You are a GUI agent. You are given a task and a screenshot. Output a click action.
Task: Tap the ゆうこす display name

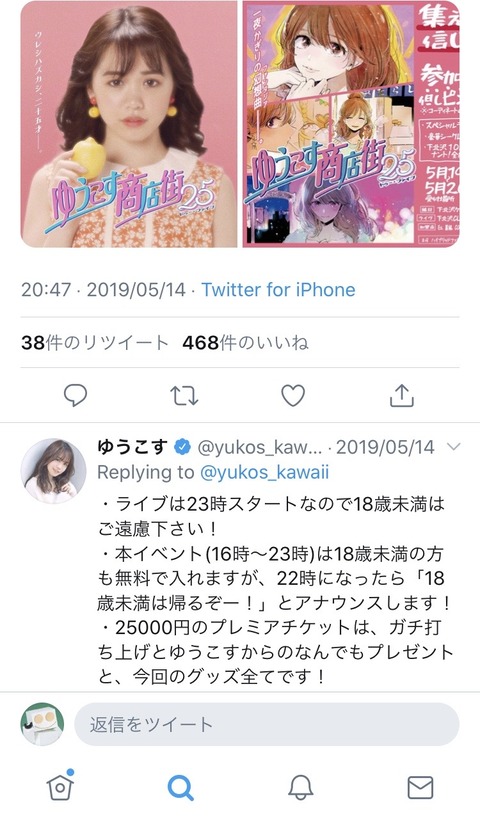click(132, 447)
